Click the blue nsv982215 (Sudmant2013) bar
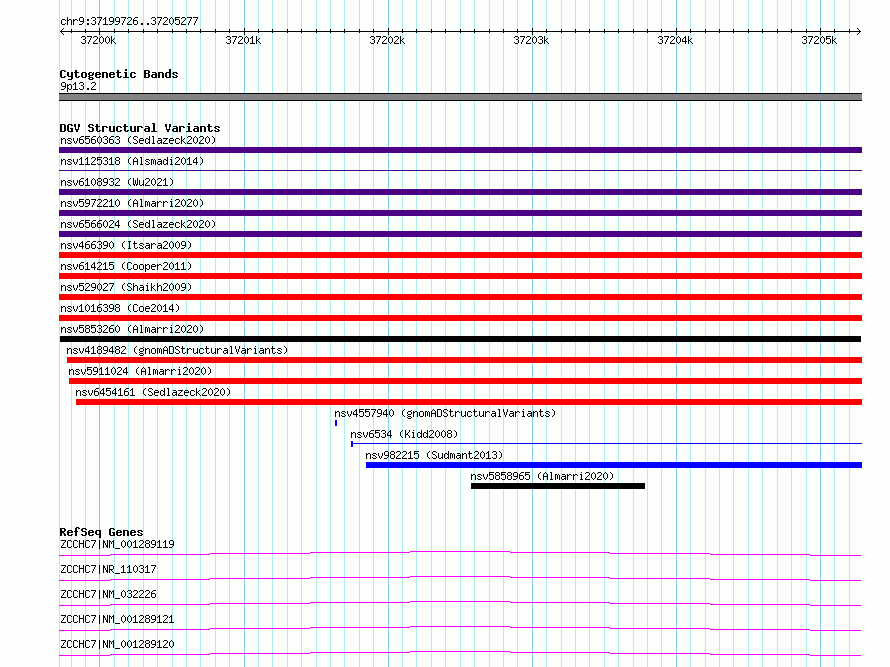The width and height of the screenshot is (890, 667). (614, 465)
